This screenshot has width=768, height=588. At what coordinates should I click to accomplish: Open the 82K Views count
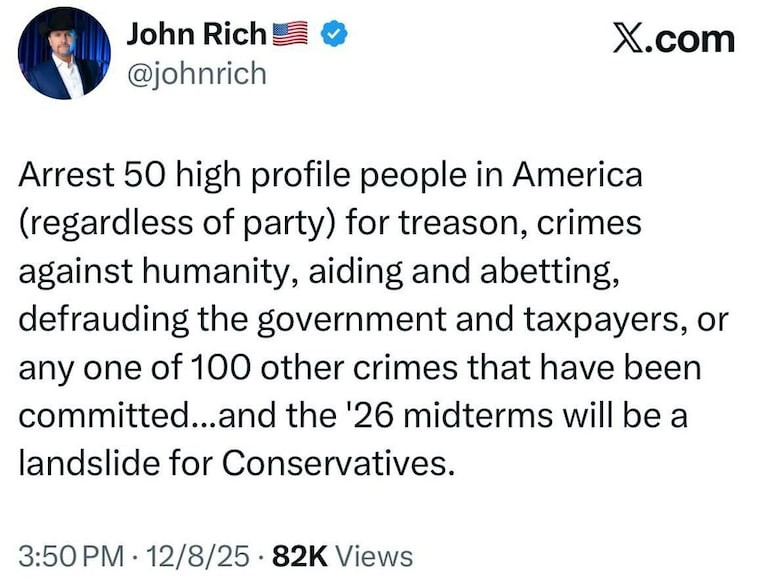click(342, 556)
